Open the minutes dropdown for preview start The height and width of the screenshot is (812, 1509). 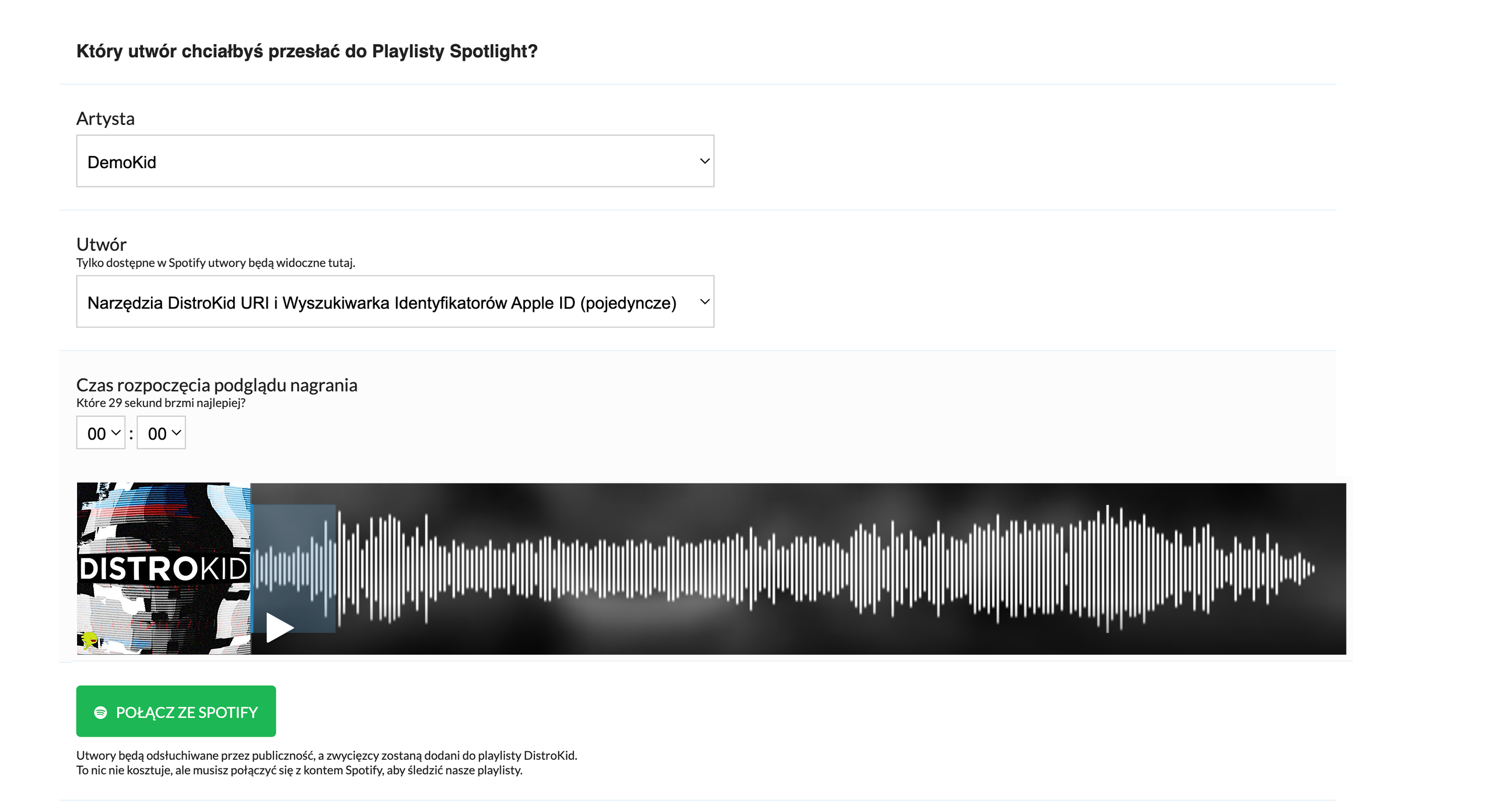101,433
